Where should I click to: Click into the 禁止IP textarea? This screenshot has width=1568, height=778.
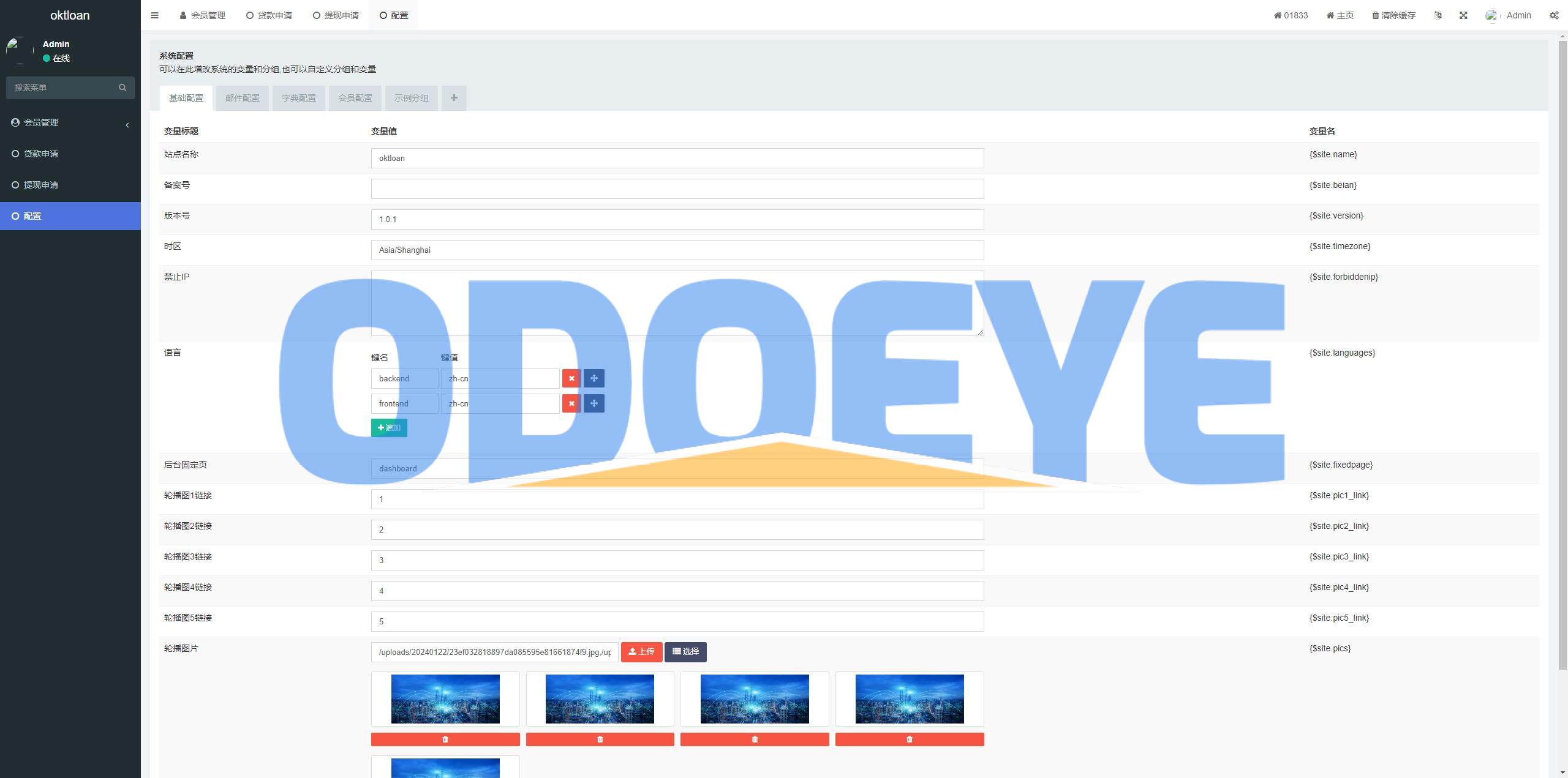[x=677, y=303]
